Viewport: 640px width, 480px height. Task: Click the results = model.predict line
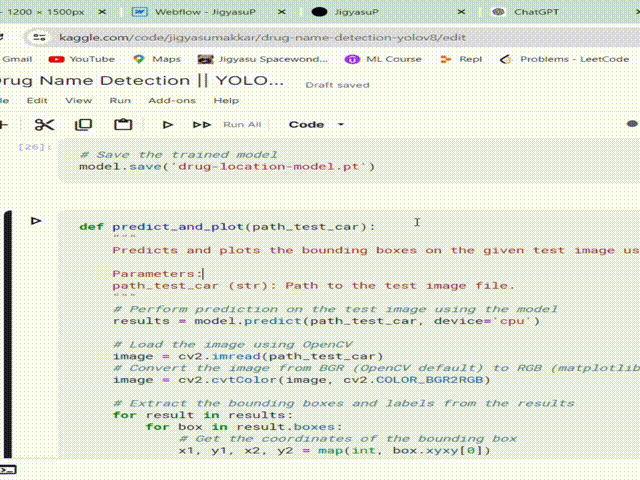pyautogui.click(x=326, y=321)
